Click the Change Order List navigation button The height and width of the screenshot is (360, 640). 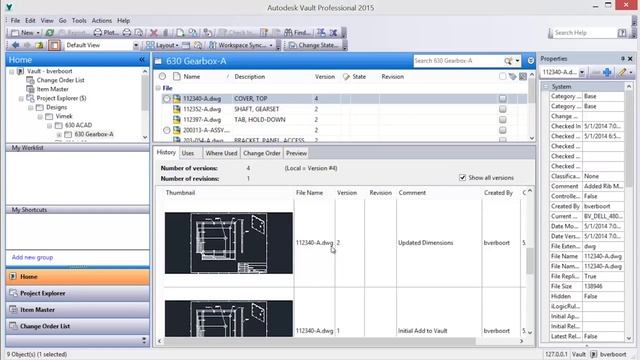(78, 326)
